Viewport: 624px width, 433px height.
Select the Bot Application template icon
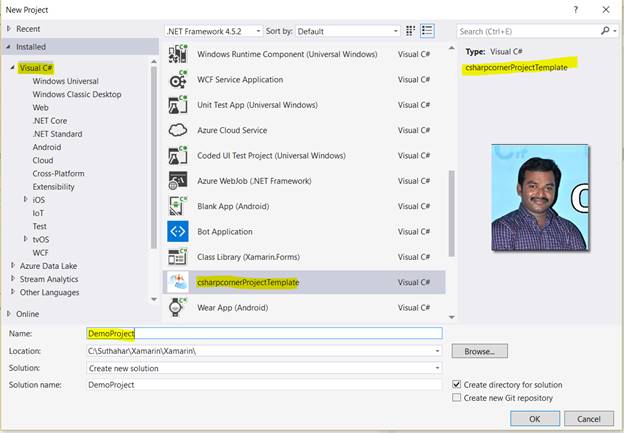[x=178, y=232]
